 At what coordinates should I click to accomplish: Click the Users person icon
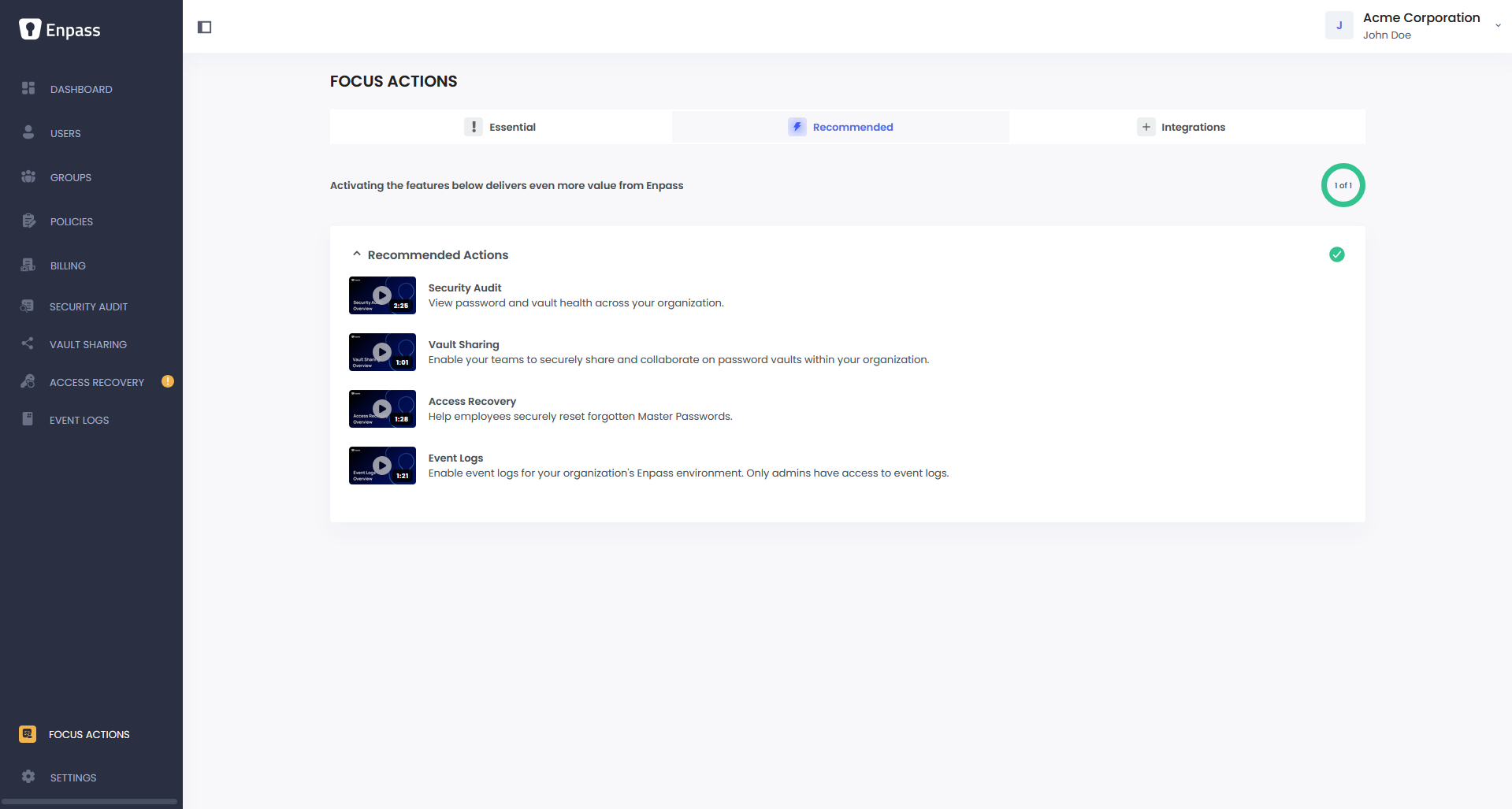point(28,132)
